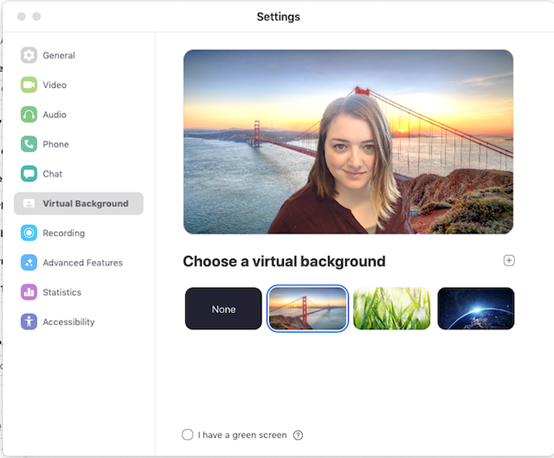Go to the General tab label
Image resolution: width=554 pixels, height=458 pixels.
59,55
